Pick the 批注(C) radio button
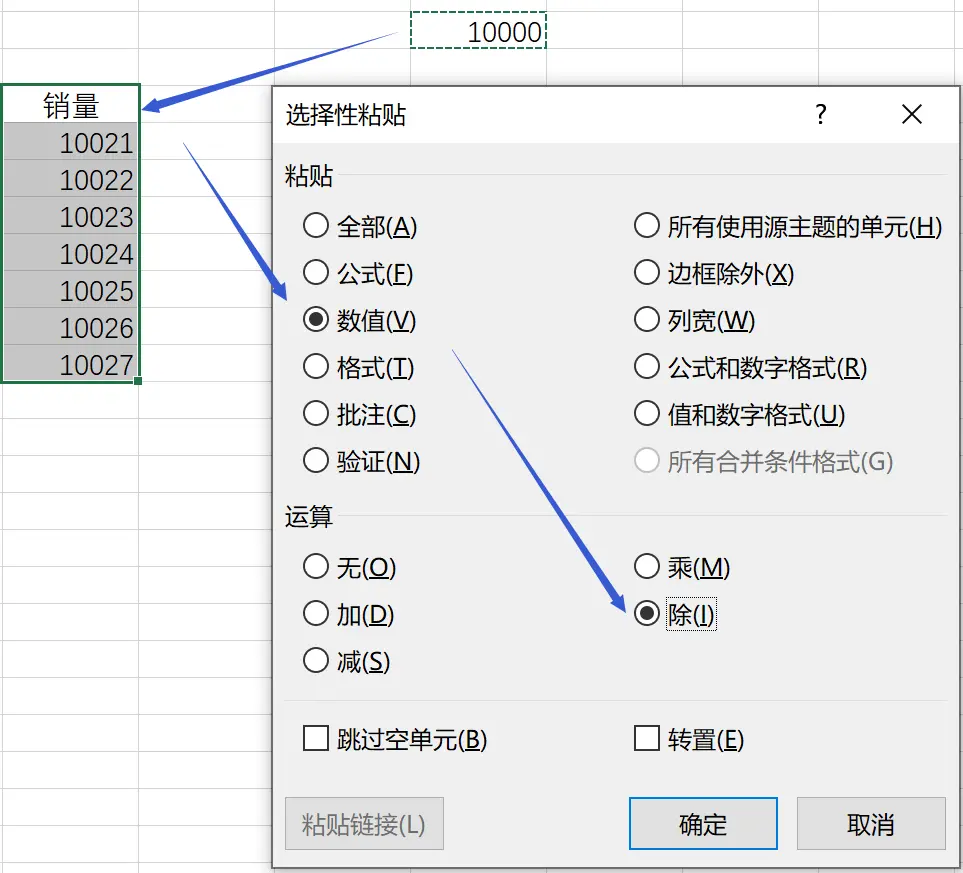 click(x=316, y=414)
